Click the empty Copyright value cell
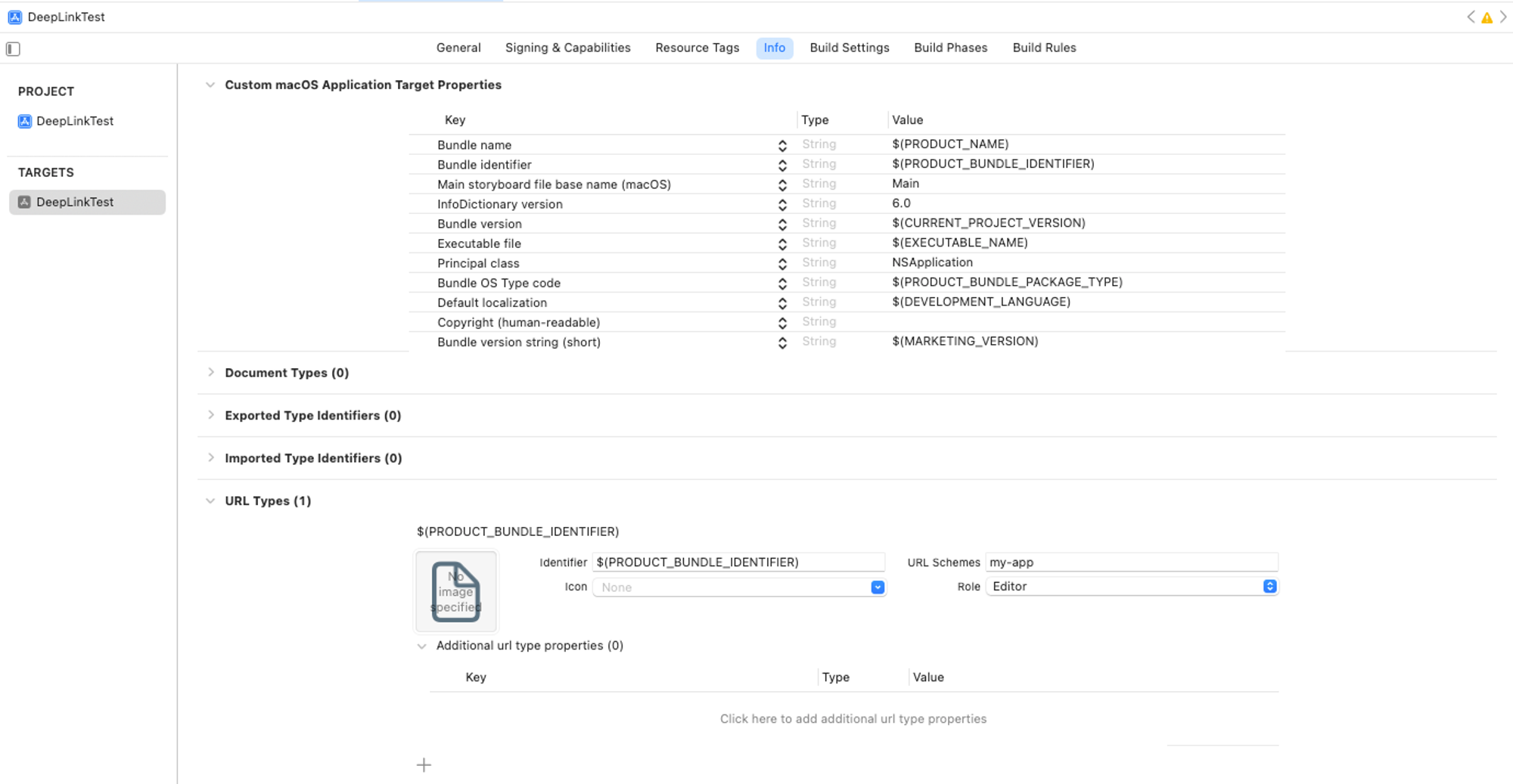The width and height of the screenshot is (1513, 784). tap(1086, 321)
